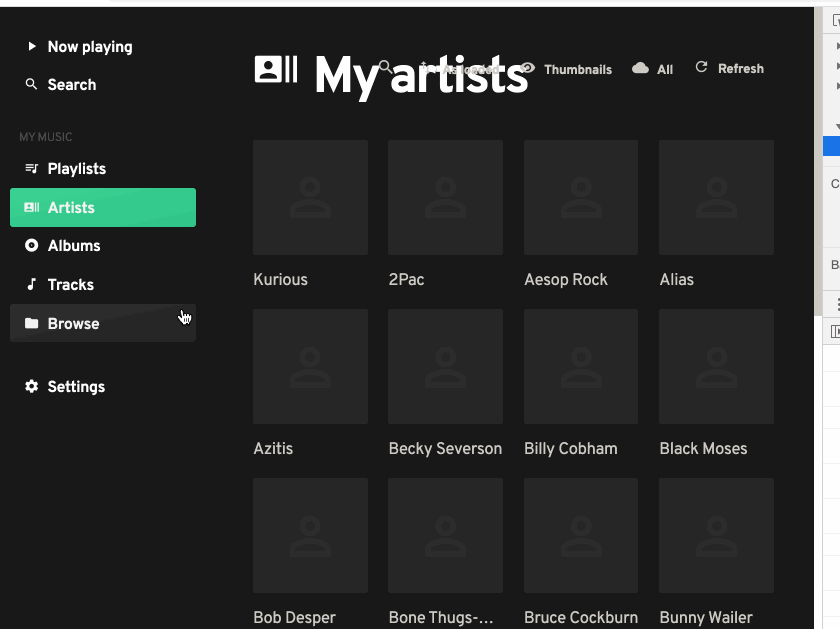
Task: Click the Tracks music note icon
Action: click(x=31, y=284)
